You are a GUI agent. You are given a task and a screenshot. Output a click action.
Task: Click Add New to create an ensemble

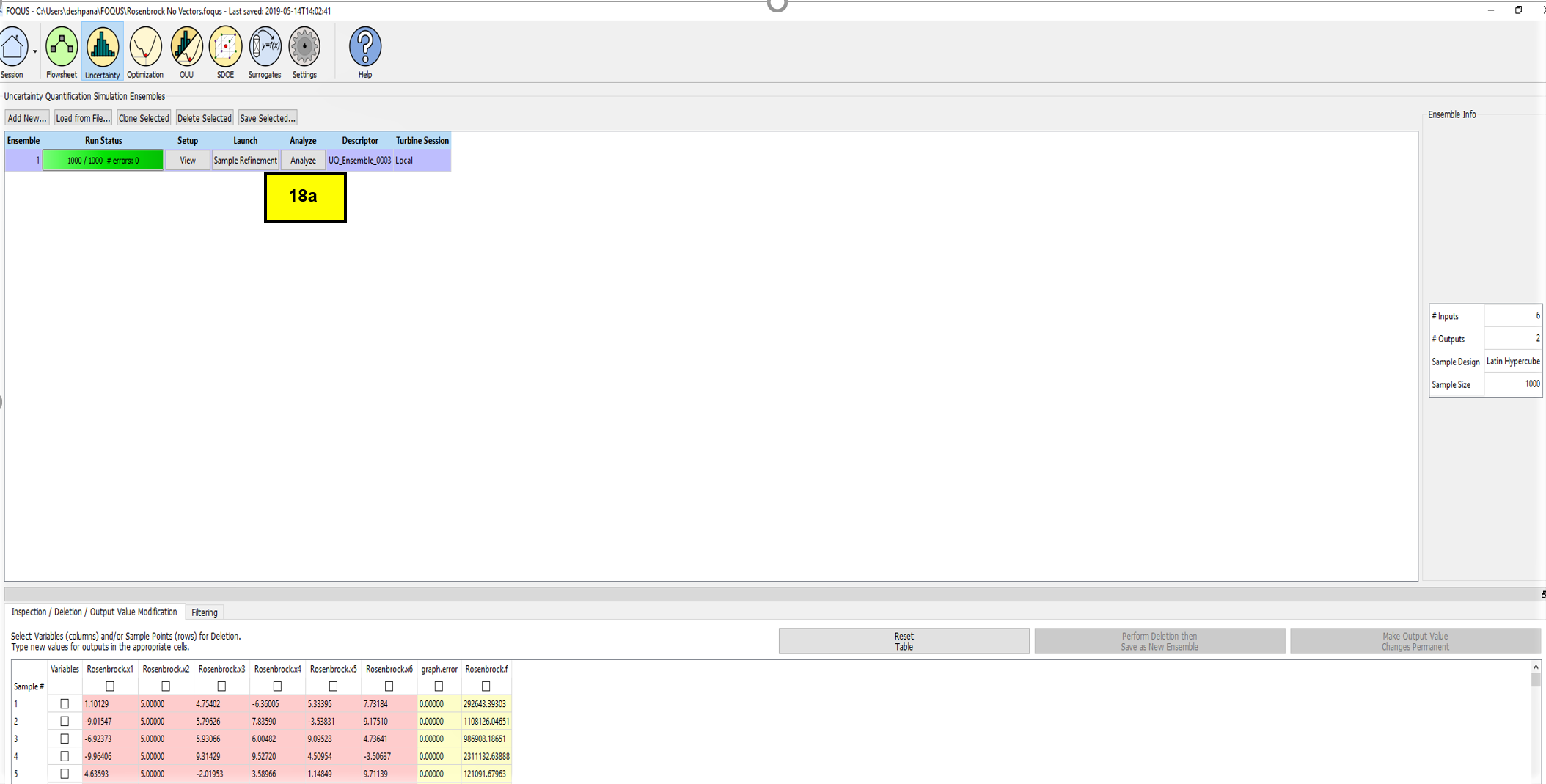point(26,117)
